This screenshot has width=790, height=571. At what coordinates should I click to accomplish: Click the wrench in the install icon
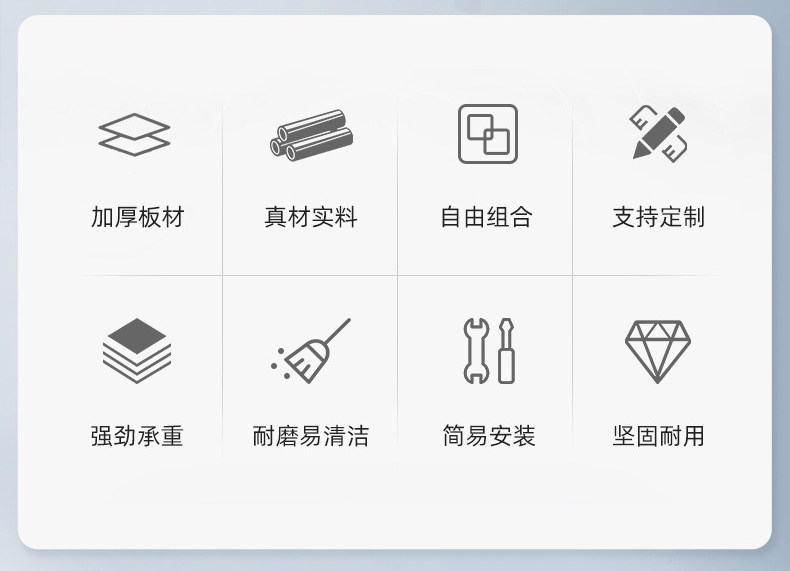476,350
